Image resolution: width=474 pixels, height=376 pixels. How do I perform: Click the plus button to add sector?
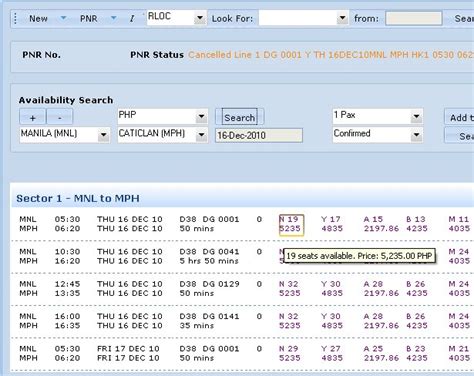point(32,117)
